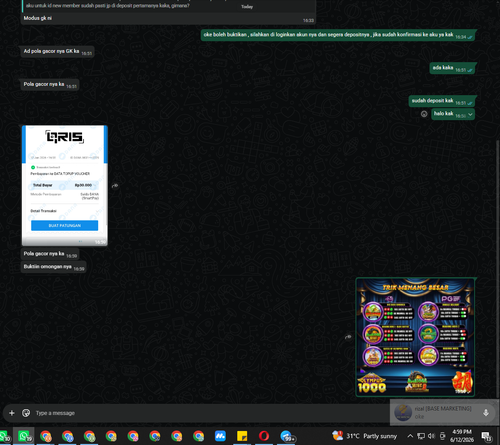Open the attach plus menu

click(x=12, y=413)
